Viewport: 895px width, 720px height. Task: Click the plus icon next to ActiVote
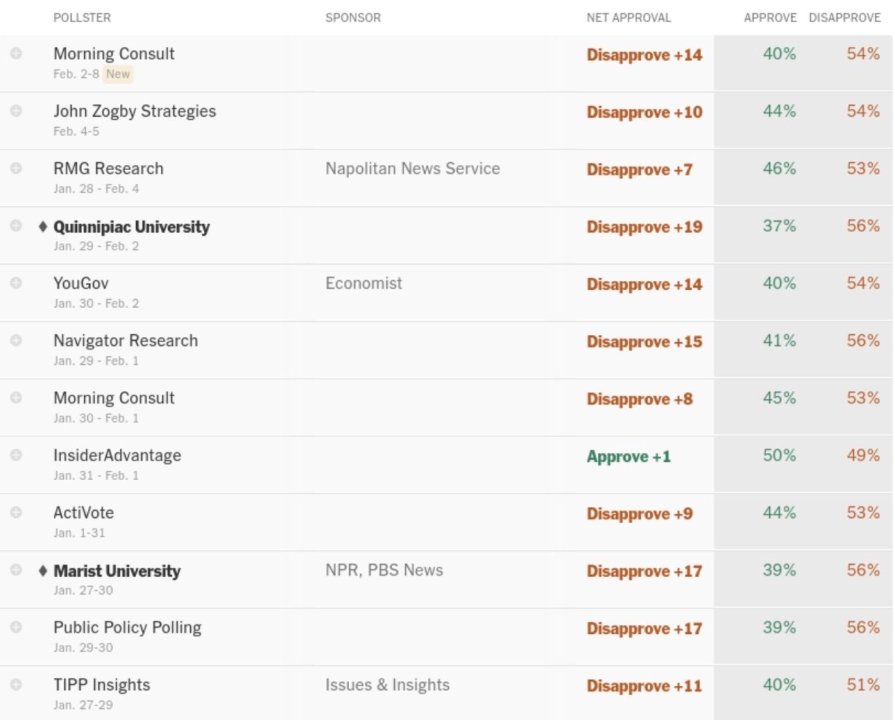click(16, 512)
